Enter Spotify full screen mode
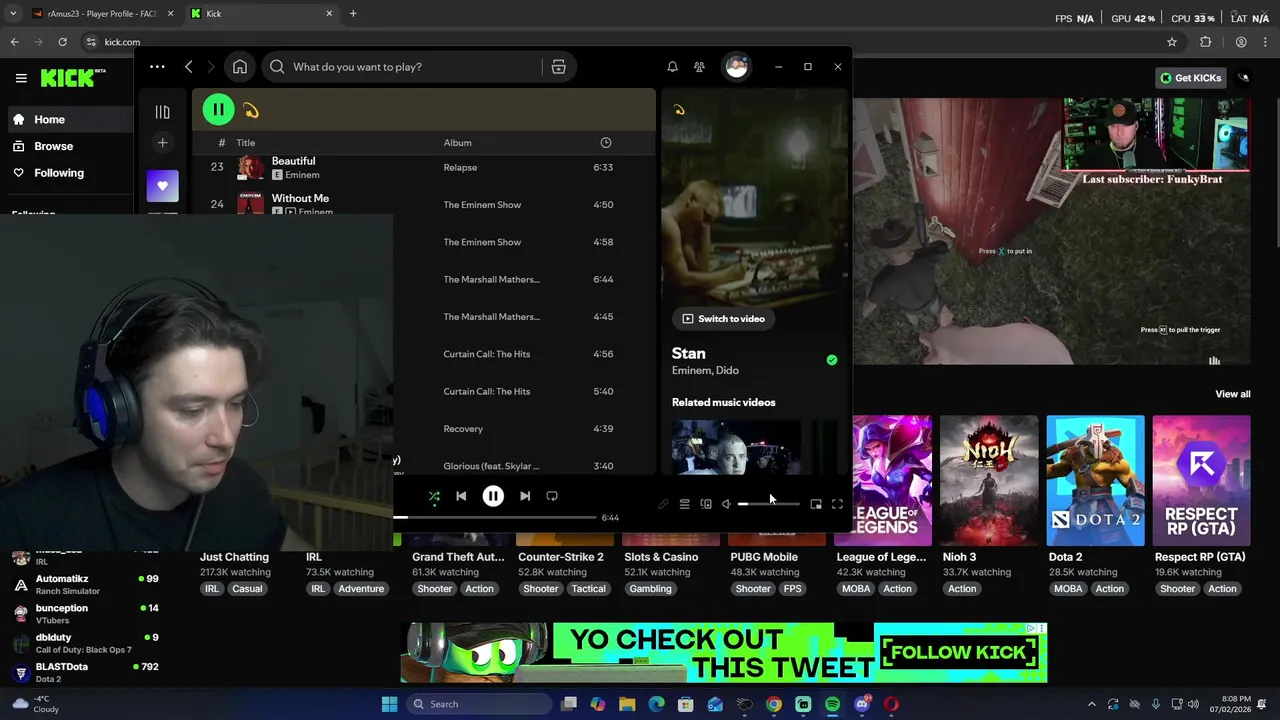1280x720 pixels. tap(838, 504)
